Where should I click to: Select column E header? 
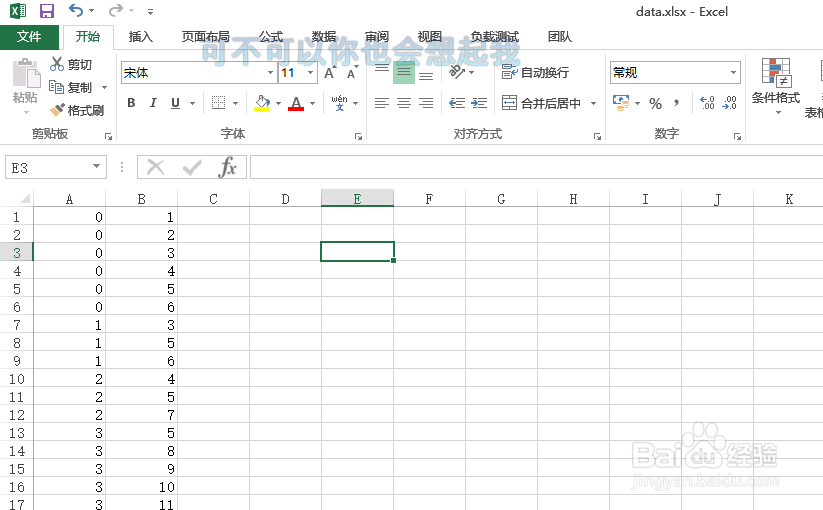pyautogui.click(x=357, y=199)
